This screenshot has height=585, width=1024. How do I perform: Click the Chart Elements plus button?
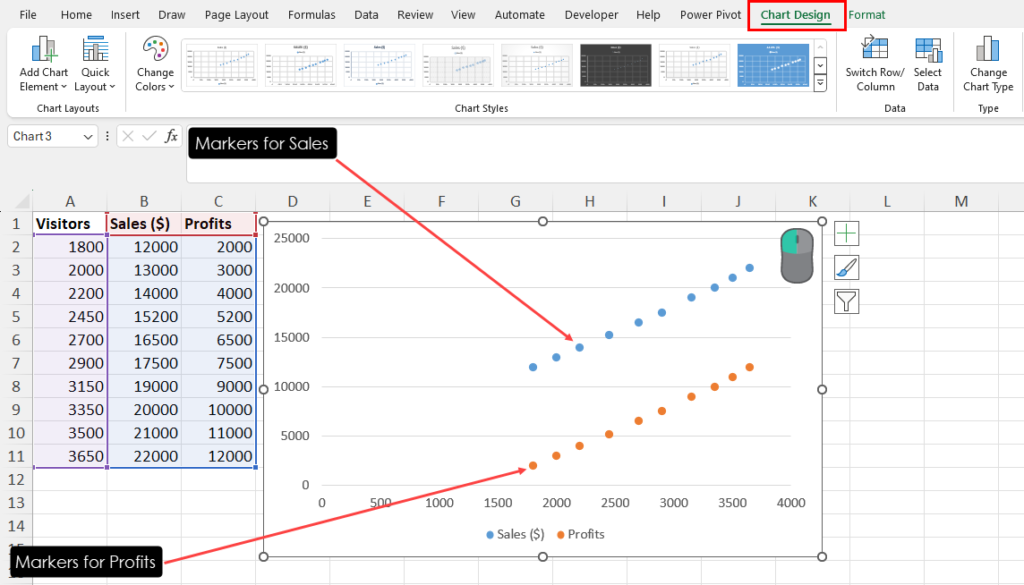click(846, 234)
